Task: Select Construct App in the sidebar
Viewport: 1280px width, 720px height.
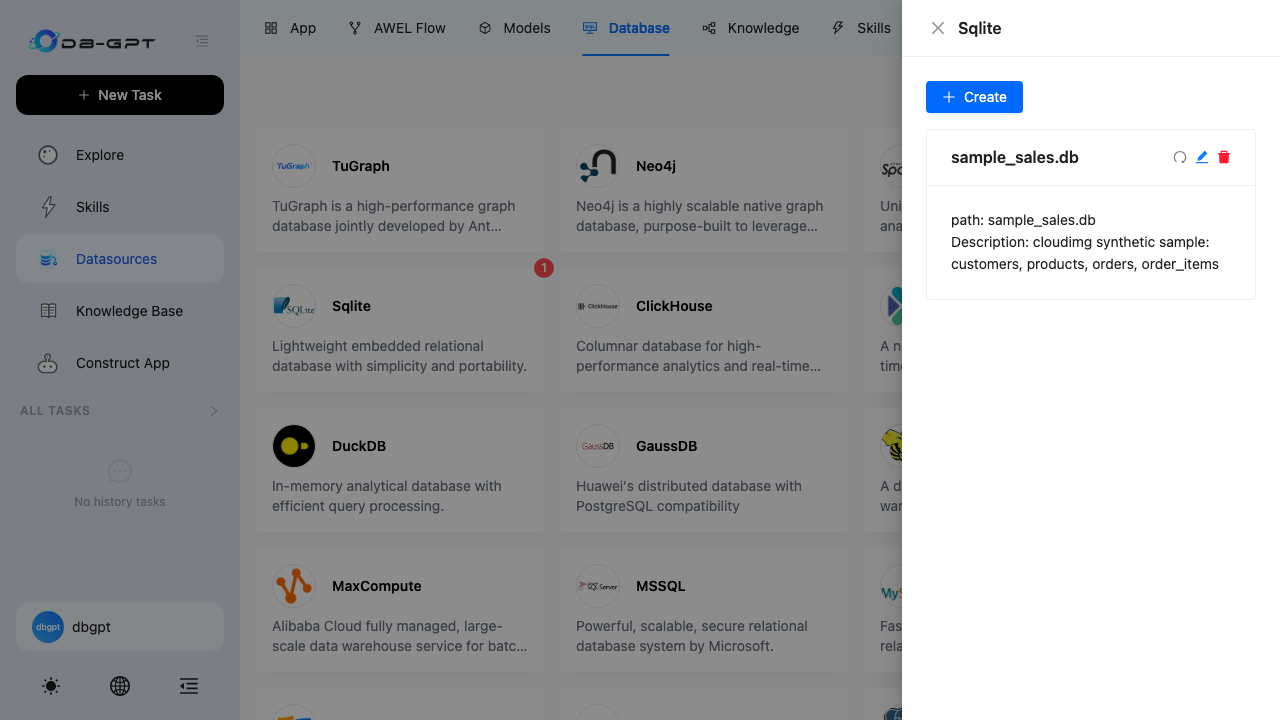Action: [x=120, y=363]
